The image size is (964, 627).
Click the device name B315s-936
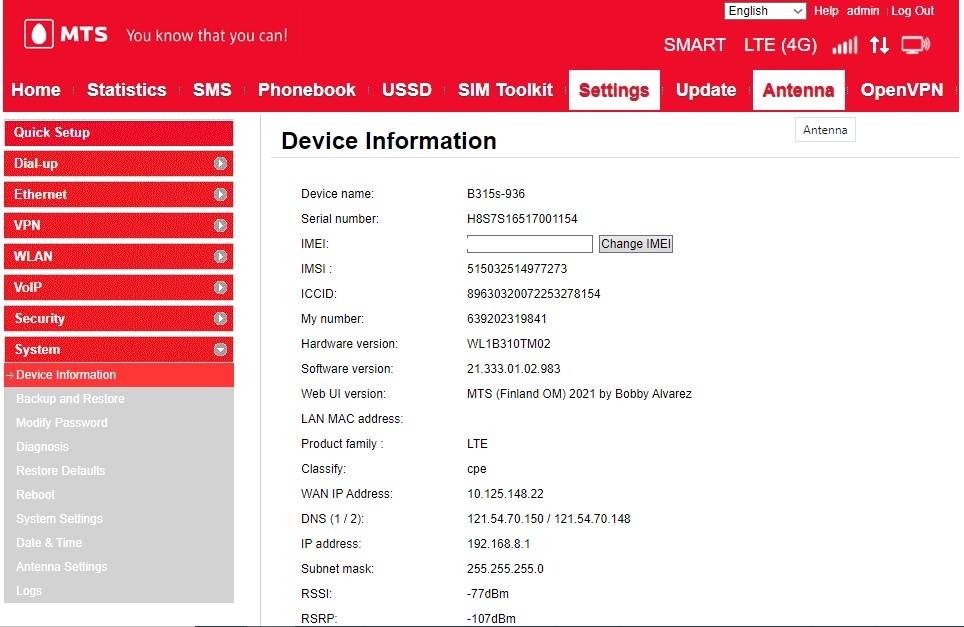point(496,194)
